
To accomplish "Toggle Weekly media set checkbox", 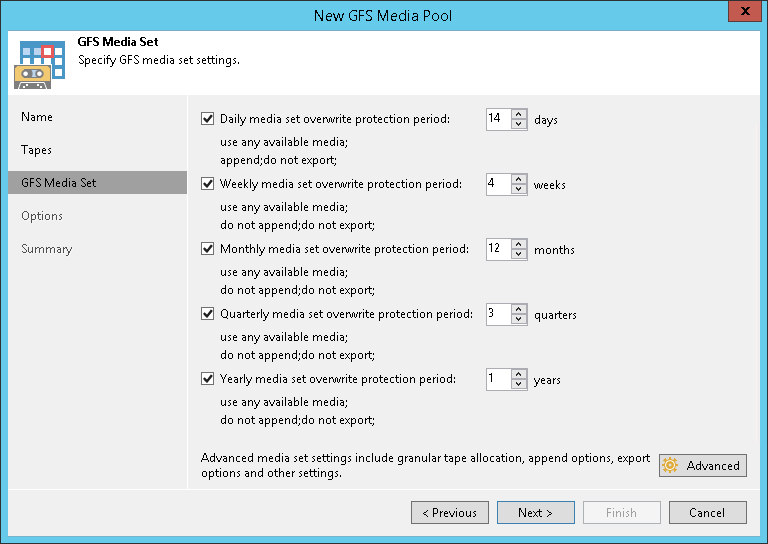I will (x=208, y=184).
